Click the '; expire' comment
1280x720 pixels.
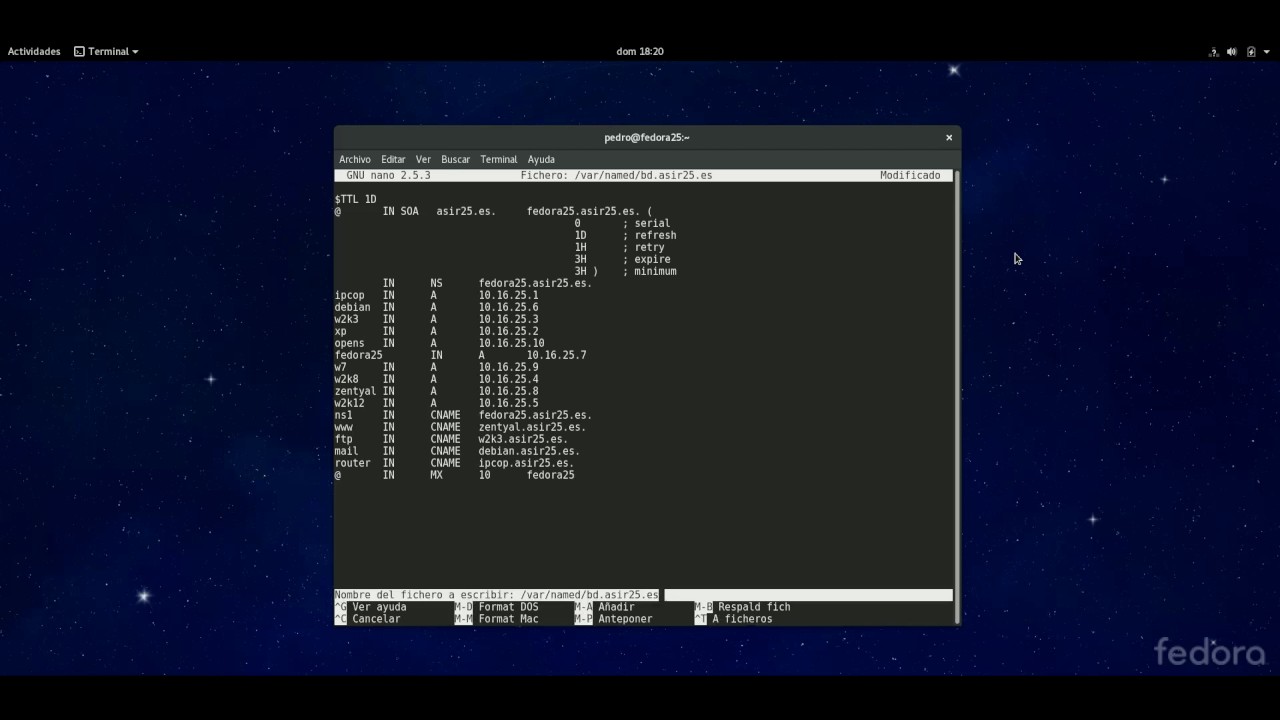(646, 259)
